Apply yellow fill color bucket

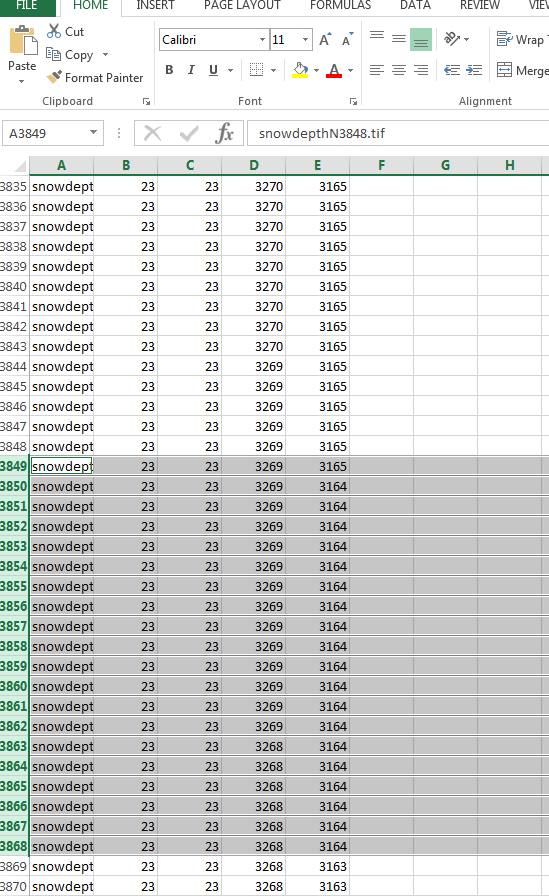(300, 70)
